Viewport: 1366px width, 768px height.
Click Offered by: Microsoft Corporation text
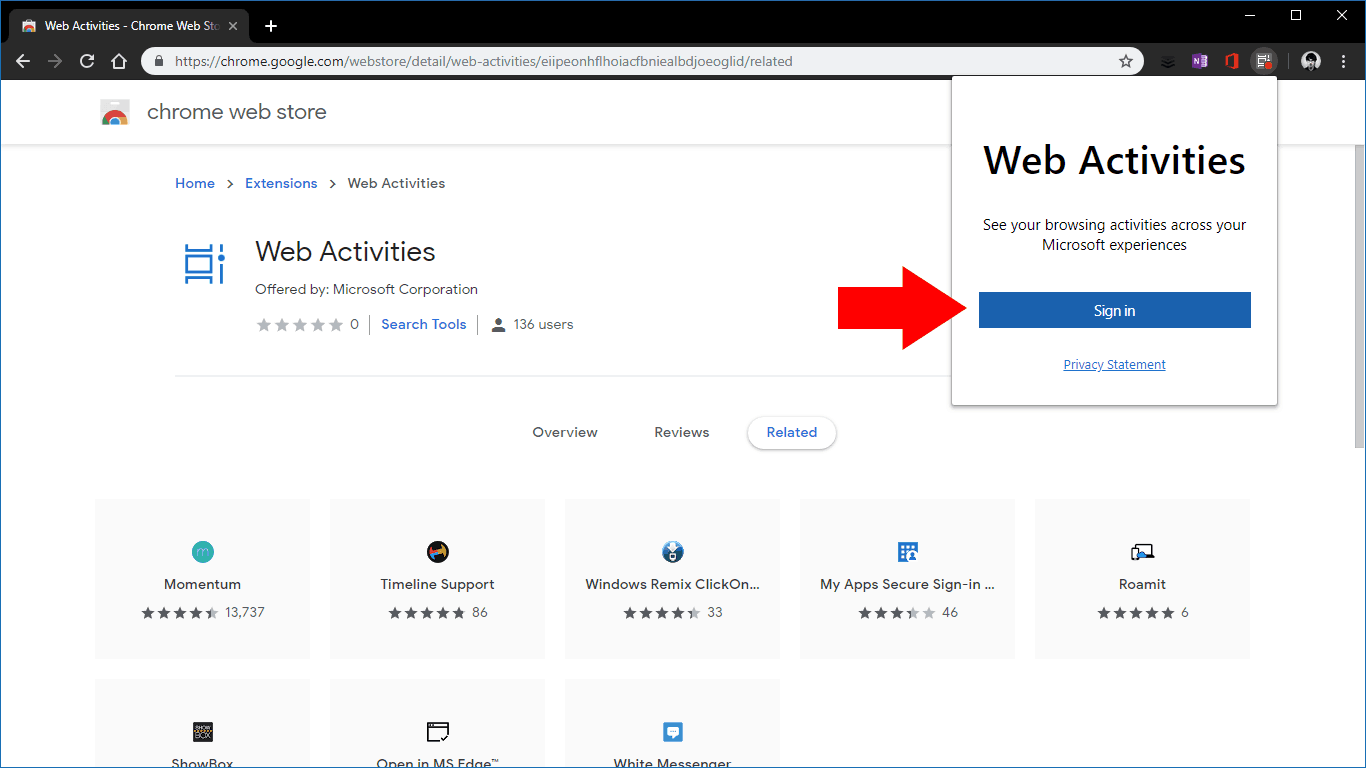[x=367, y=289]
